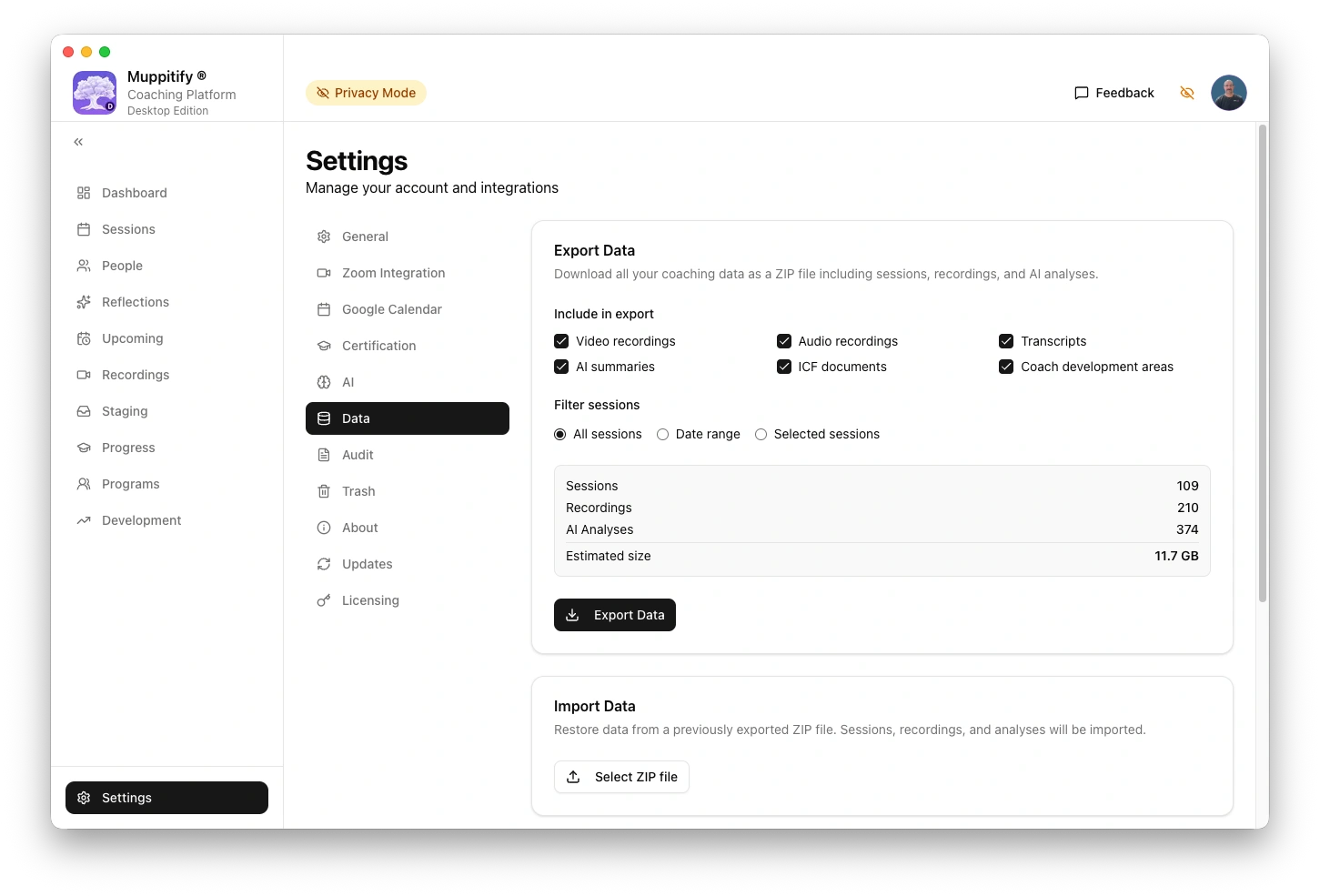
Task: Open the Dashboard from the sidebar
Action: click(x=133, y=193)
